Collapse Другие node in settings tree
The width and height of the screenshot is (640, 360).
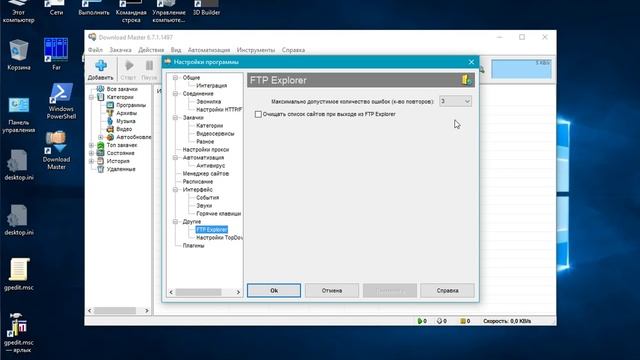tap(175, 222)
